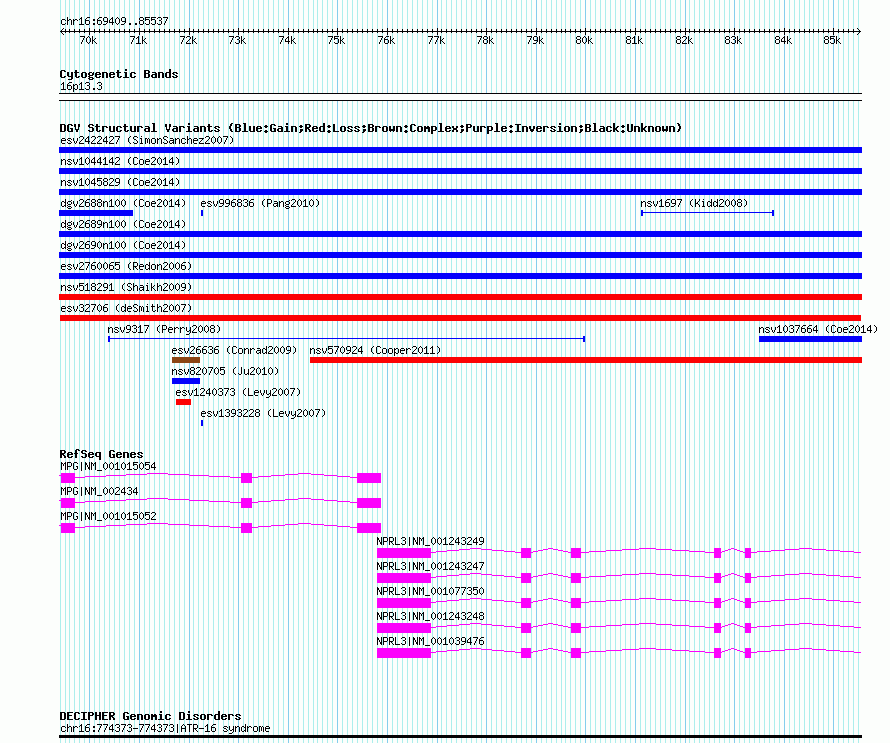Open the MPG|NM_001015052 transcript label

[108, 517]
